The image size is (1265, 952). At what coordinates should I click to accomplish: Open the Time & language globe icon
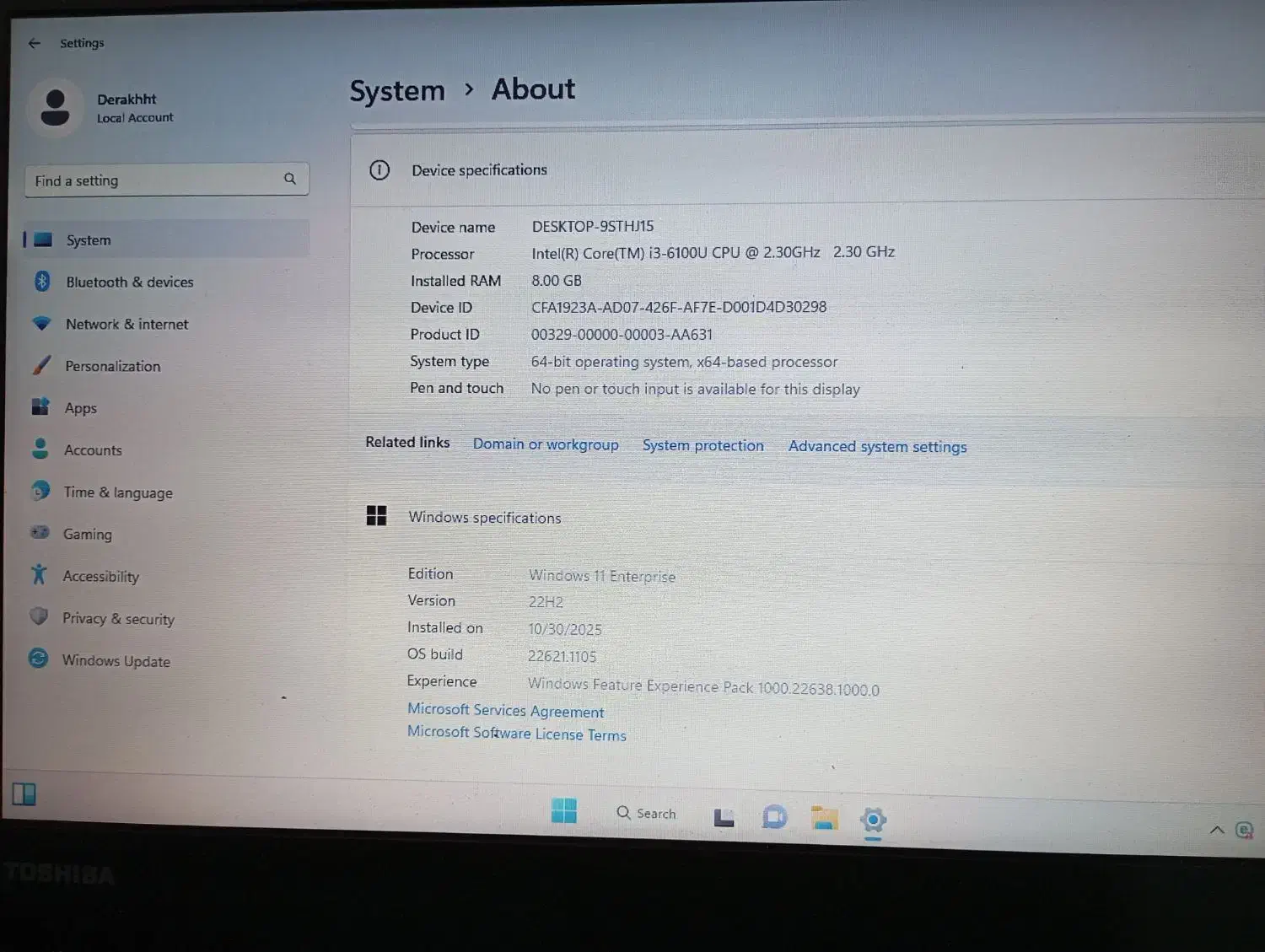click(x=40, y=490)
